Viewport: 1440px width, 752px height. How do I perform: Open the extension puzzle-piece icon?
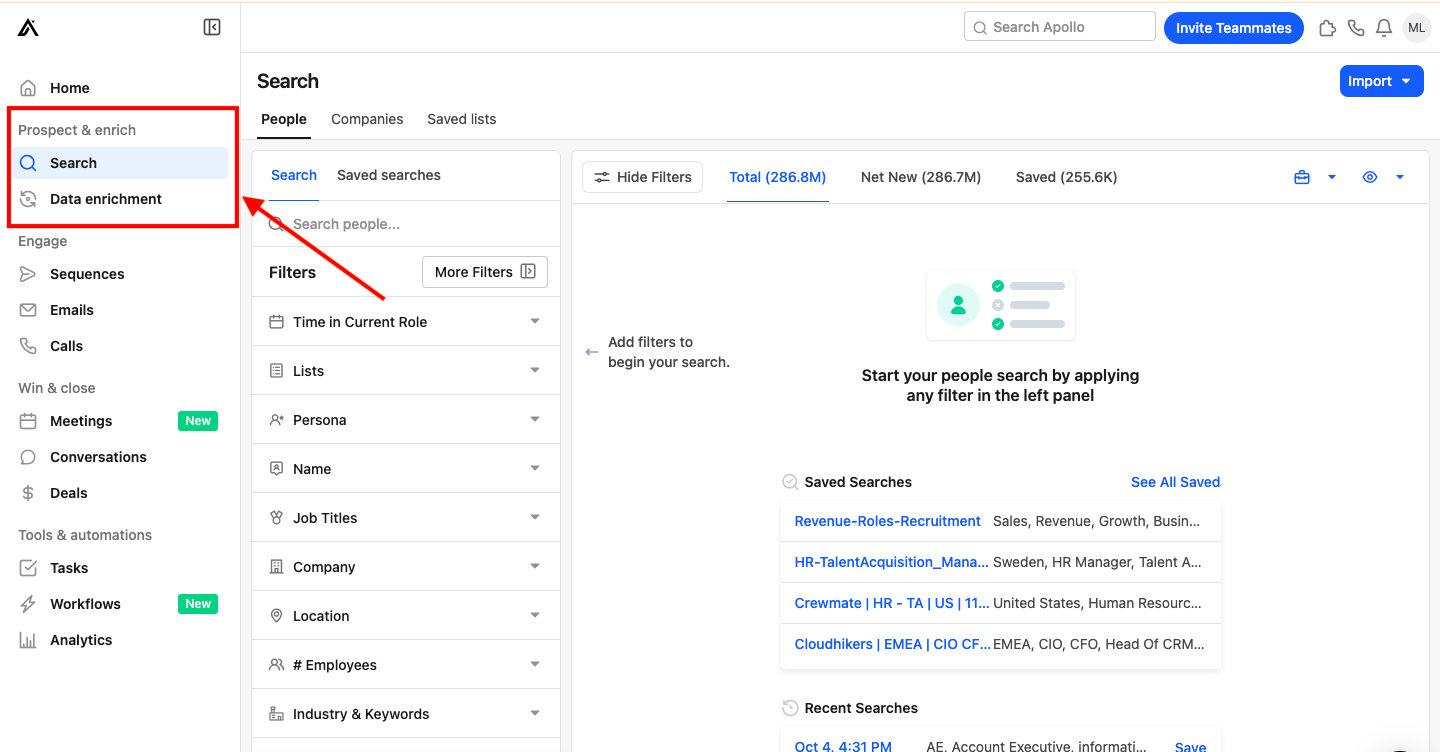click(1328, 28)
